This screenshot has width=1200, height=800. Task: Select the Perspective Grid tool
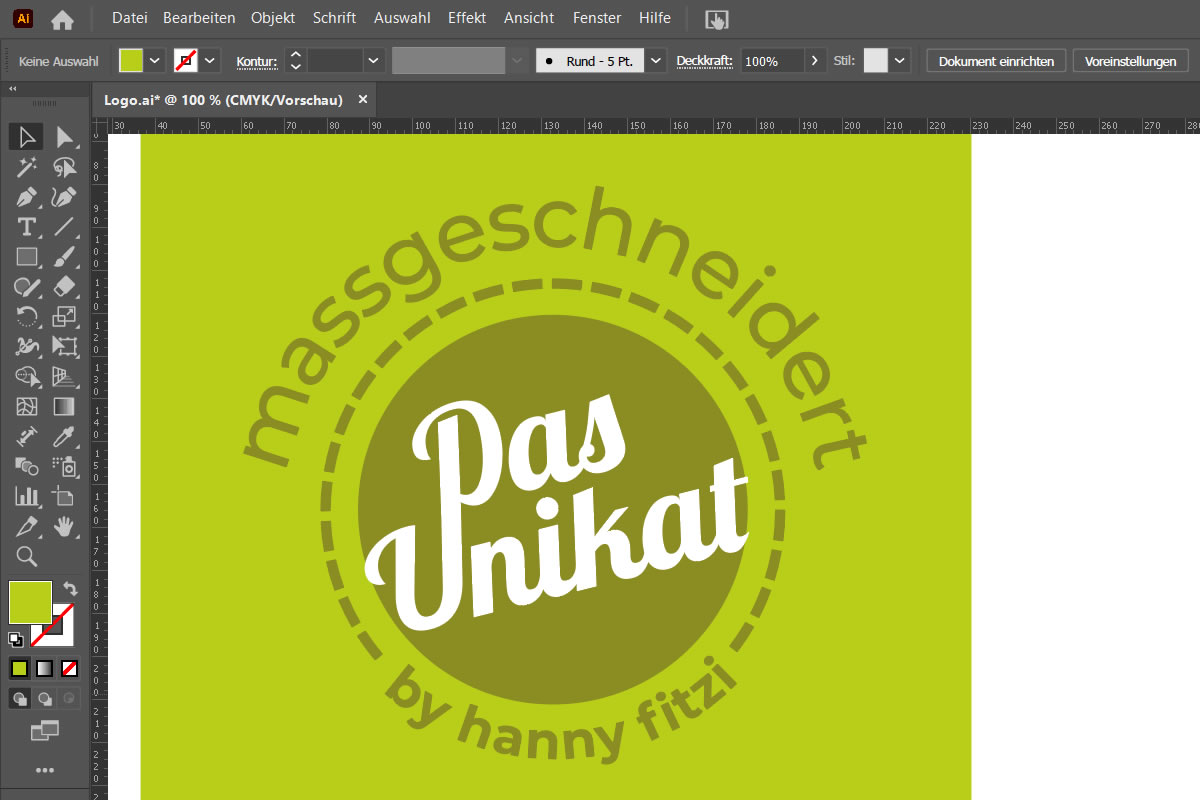pyautogui.click(x=65, y=377)
